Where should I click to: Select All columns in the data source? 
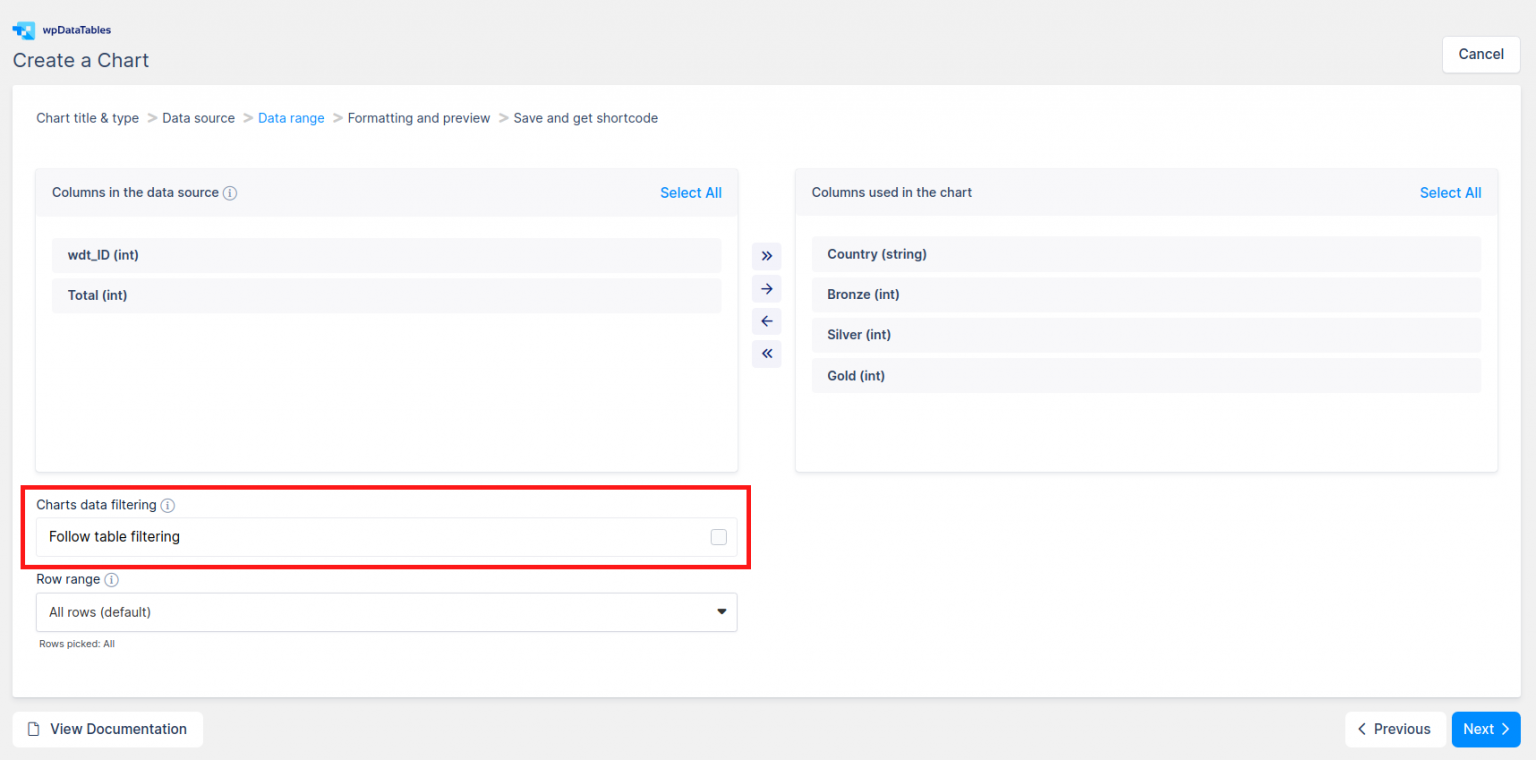click(690, 193)
